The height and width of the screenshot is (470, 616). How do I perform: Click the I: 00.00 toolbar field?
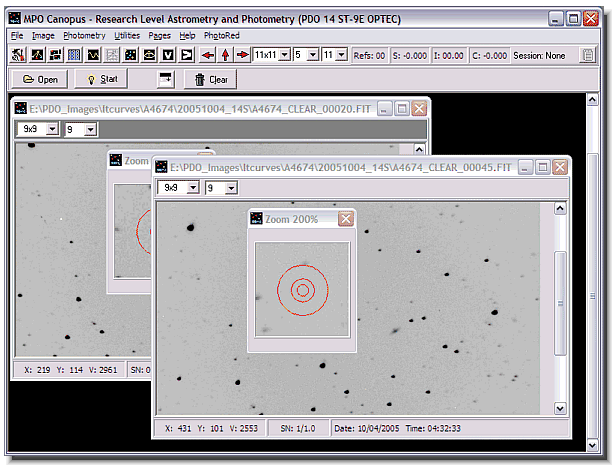(448, 55)
